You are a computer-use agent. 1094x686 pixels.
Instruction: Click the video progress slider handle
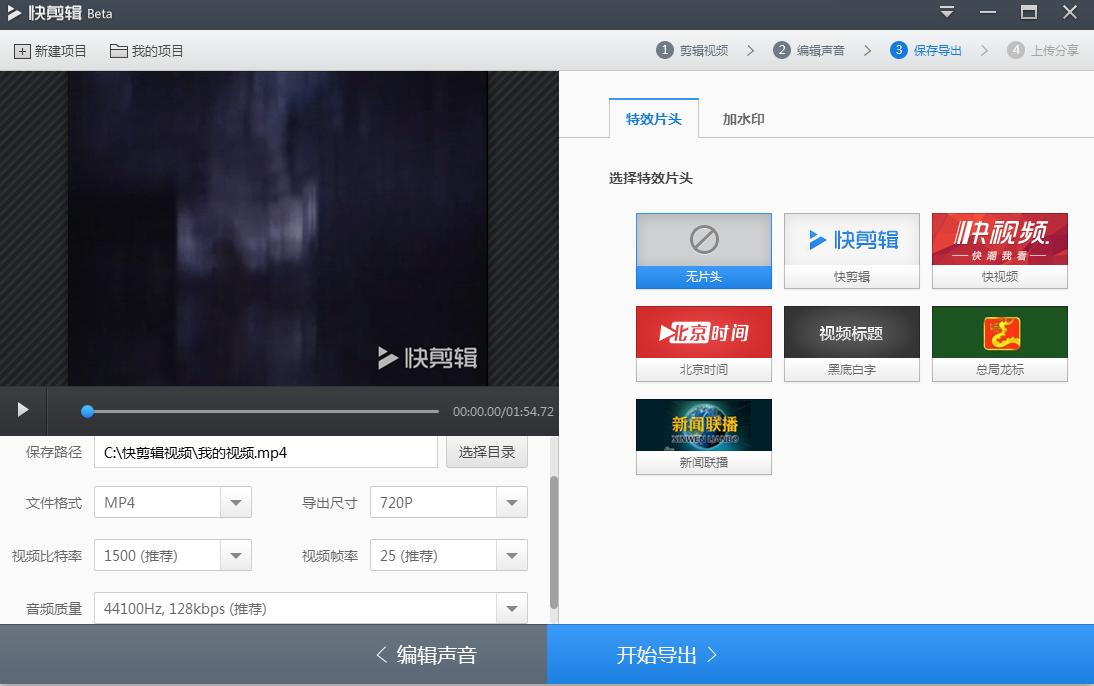point(87,411)
